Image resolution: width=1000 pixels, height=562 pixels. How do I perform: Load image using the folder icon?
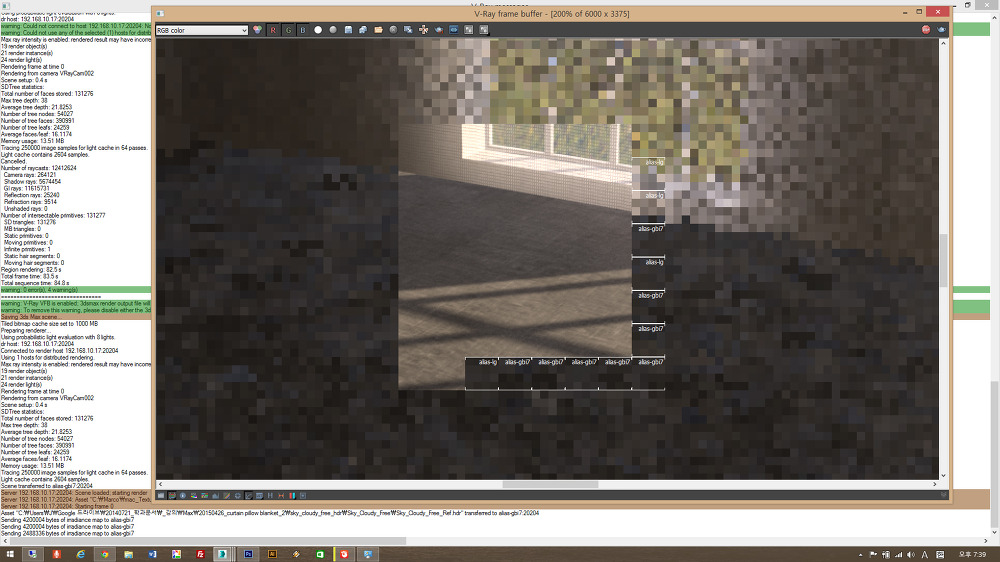378,30
